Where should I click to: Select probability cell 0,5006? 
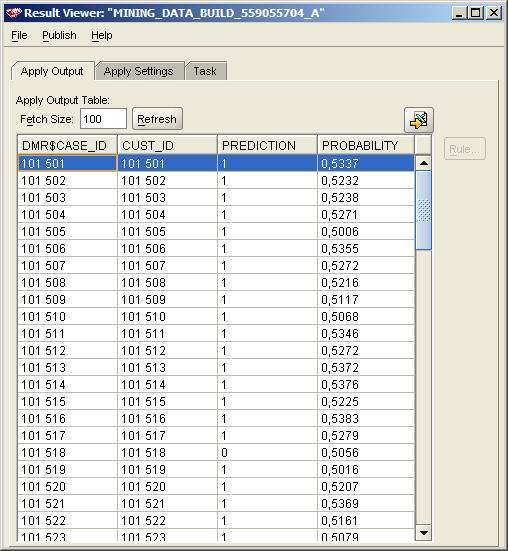[366, 232]
